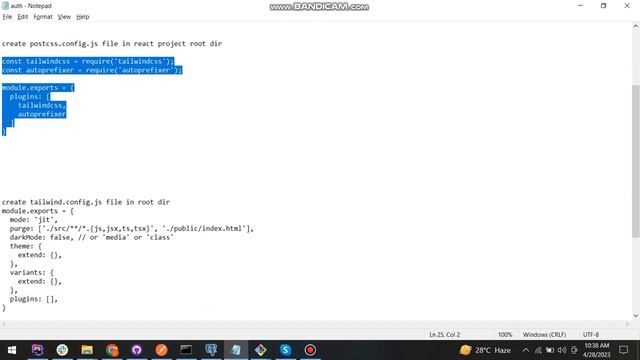
Task: Open the command prompt taskbar icon
Action: pyautogui.click(x=186, y=350)
